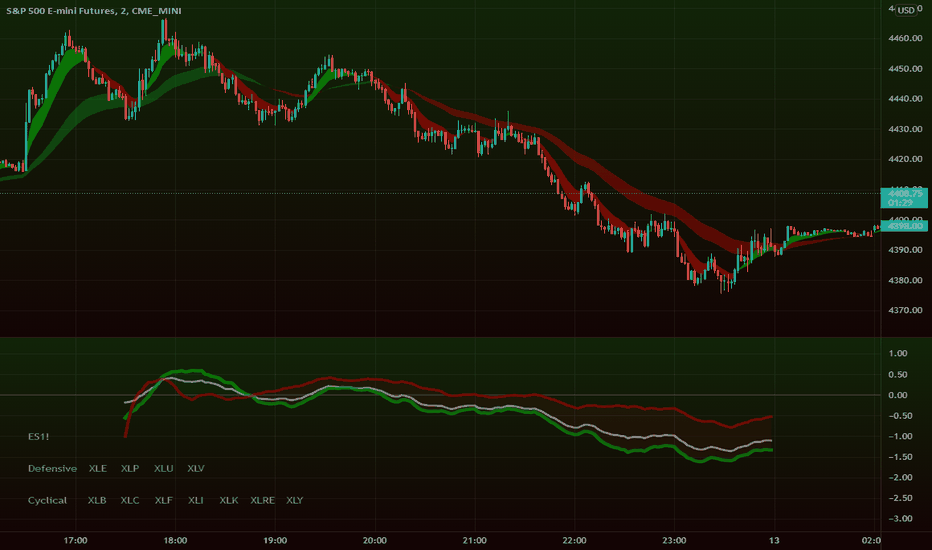This screenshot has height=550, width=932.
Task: Click the 4450.00 price axis label
Action: 905,68
